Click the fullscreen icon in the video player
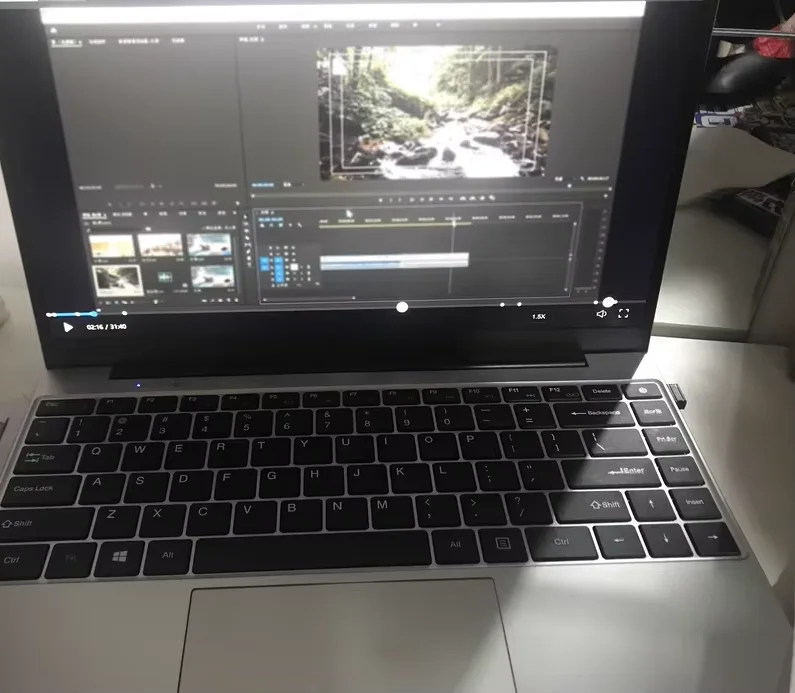 [x=623, y=313]
